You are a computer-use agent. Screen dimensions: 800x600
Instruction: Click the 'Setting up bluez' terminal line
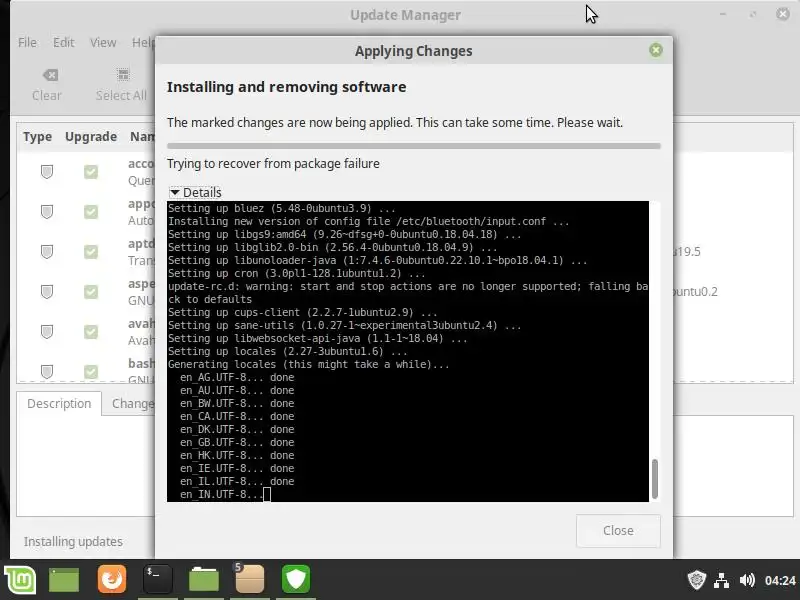pyautogui.click(x=281, y=208)
